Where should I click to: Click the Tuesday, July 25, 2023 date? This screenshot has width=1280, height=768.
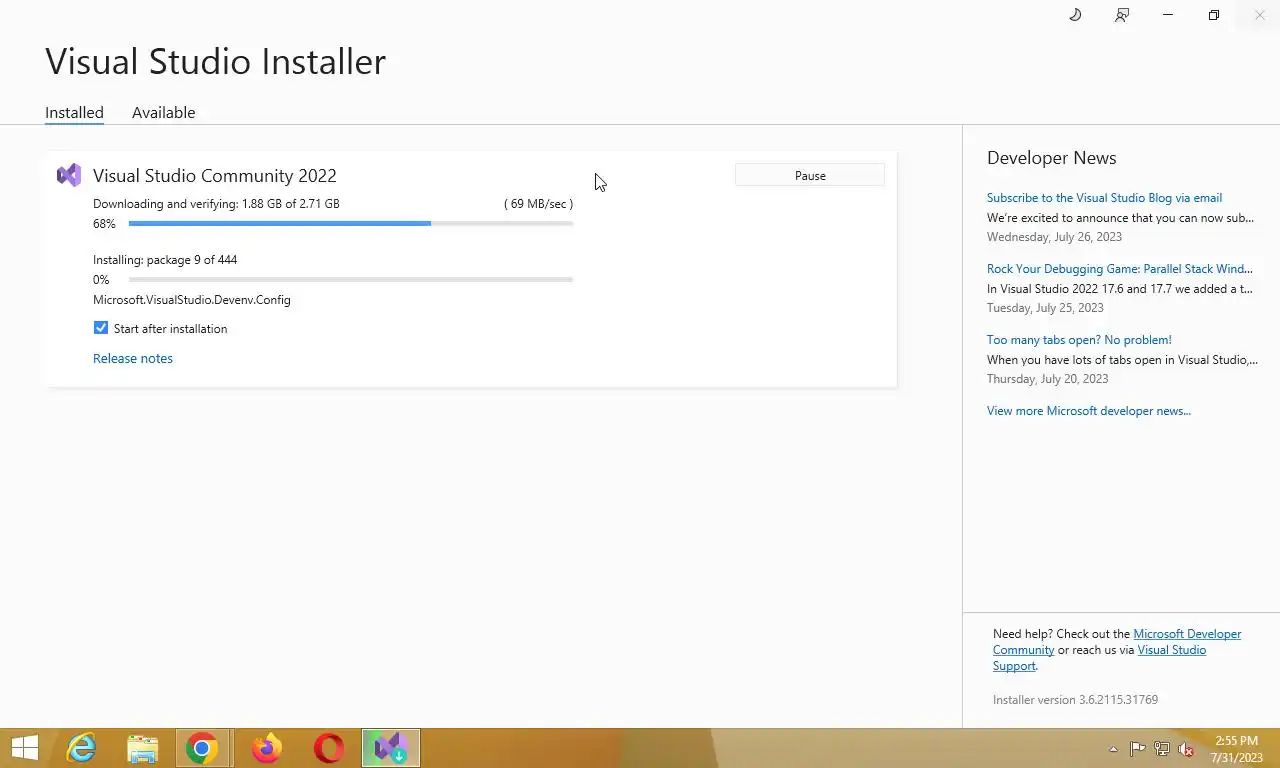click(1045, 308)
